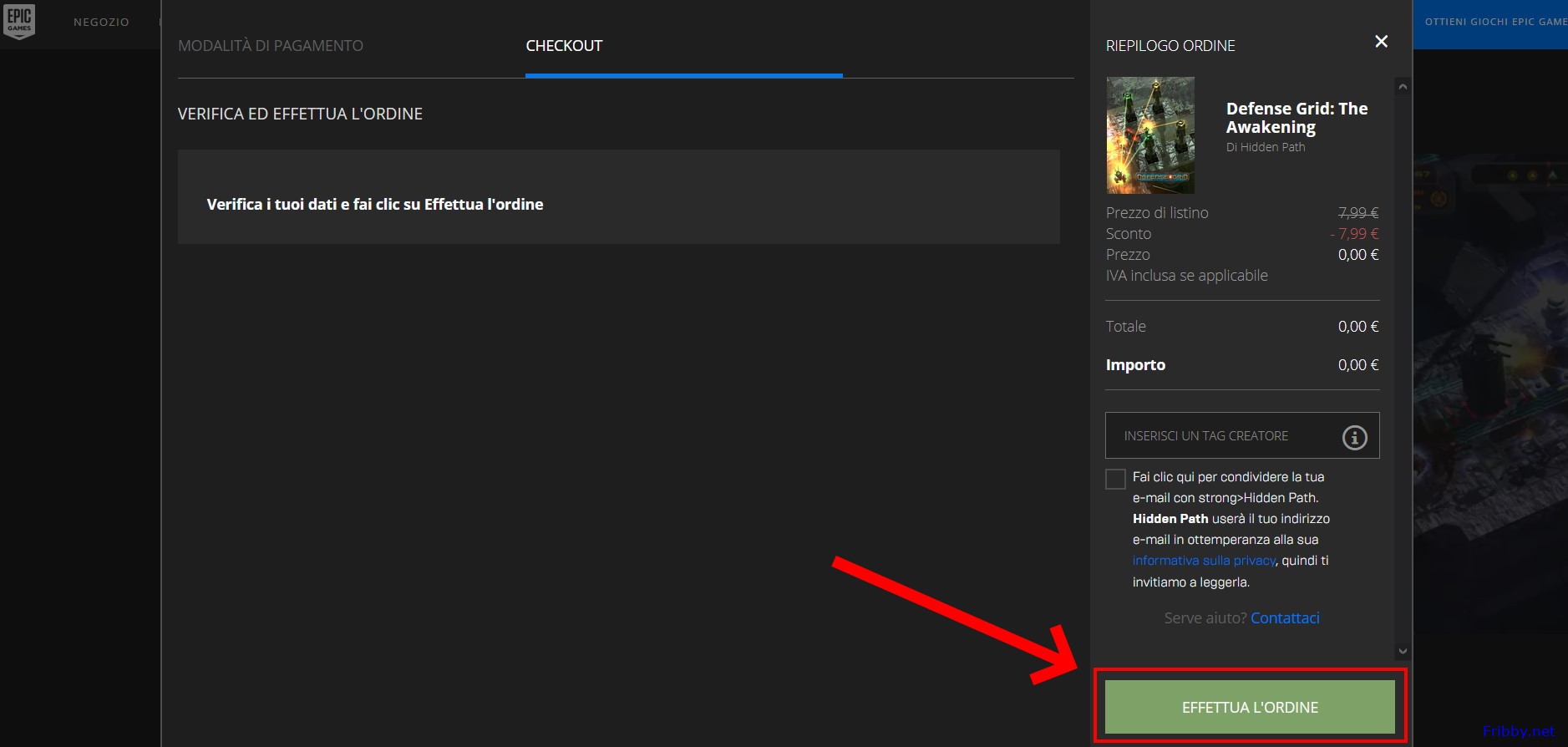Open the NEGOZIO store menu item
The image size is (1568, 747).
coord(101,23)
